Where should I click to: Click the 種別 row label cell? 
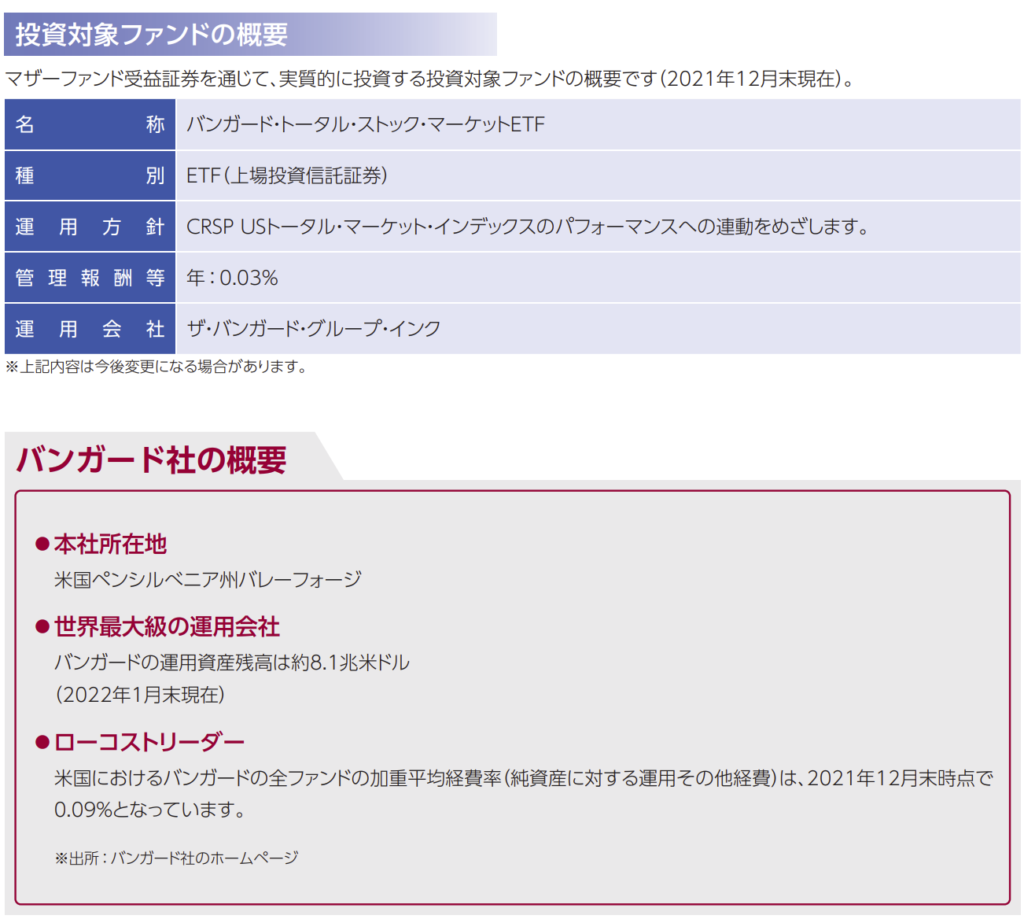pos(89,176)
